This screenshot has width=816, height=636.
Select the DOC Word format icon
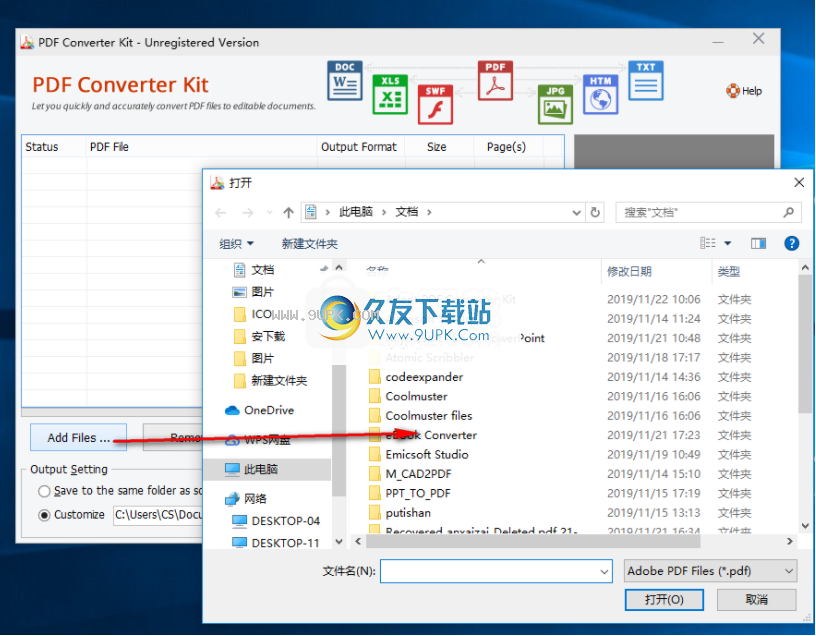point(345,81)
